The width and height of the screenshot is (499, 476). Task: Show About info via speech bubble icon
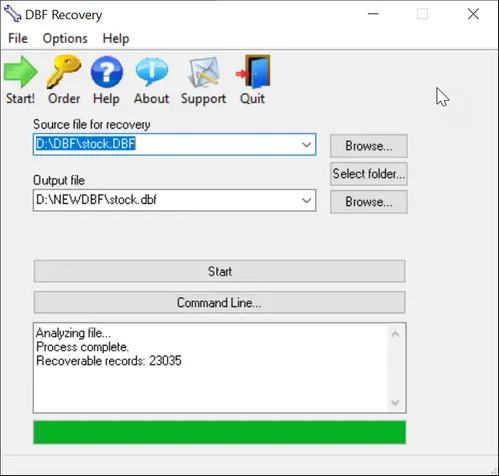tap(152, 72)
